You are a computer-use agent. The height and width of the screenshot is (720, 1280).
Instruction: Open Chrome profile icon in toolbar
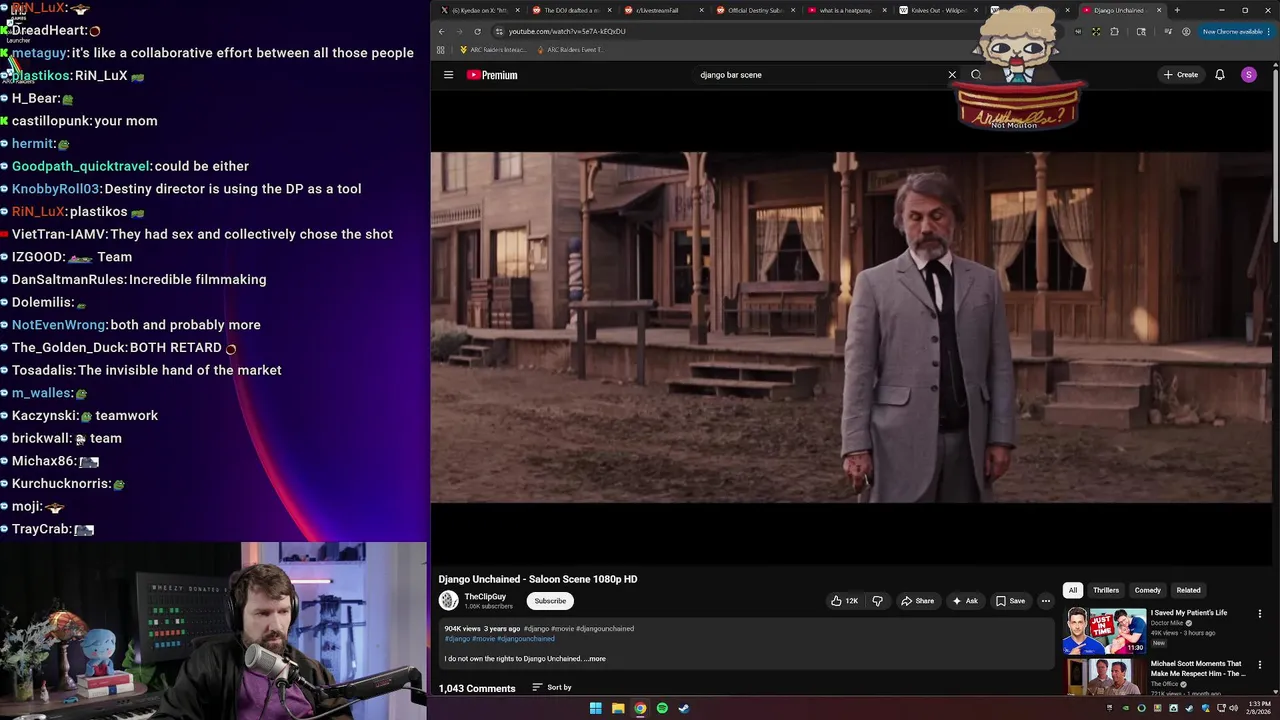[1186, 31]
